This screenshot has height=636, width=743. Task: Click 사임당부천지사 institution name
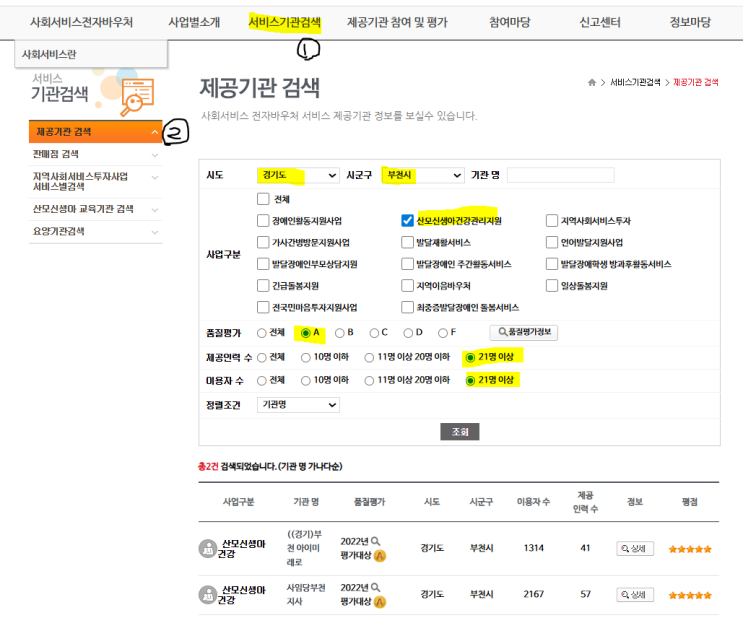(306, 594)
